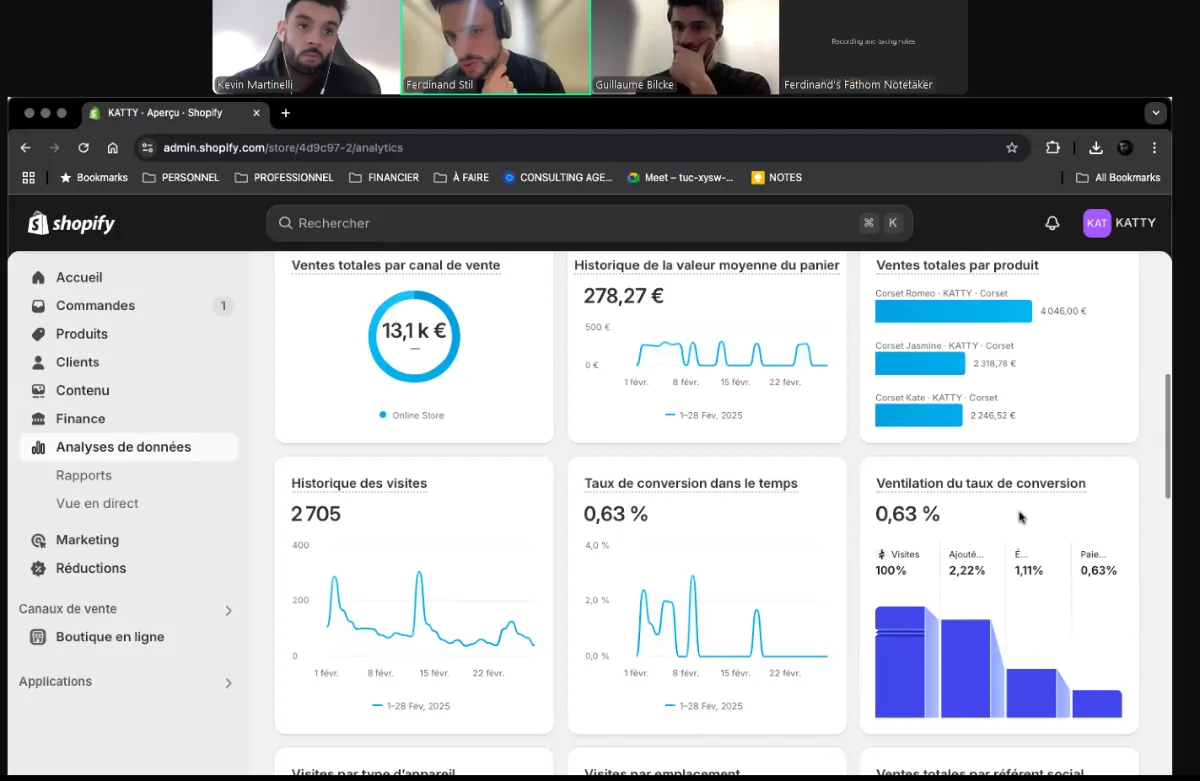Image resolution: width=1200 pixels, height=781 pixels.
Task: Click the Marketing target icon
Action: (x=38, y=540)
